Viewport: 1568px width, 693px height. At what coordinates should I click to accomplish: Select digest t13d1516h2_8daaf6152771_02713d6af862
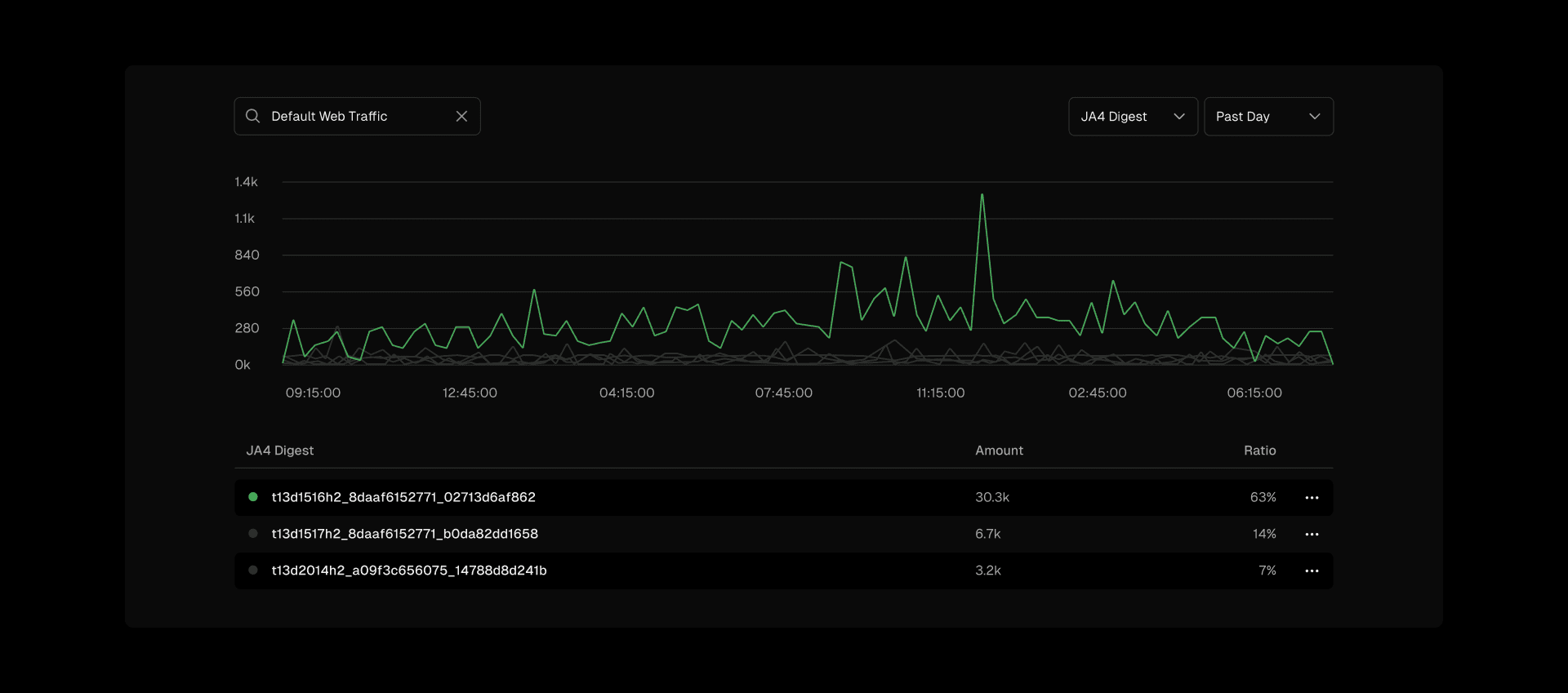point(403,497)
